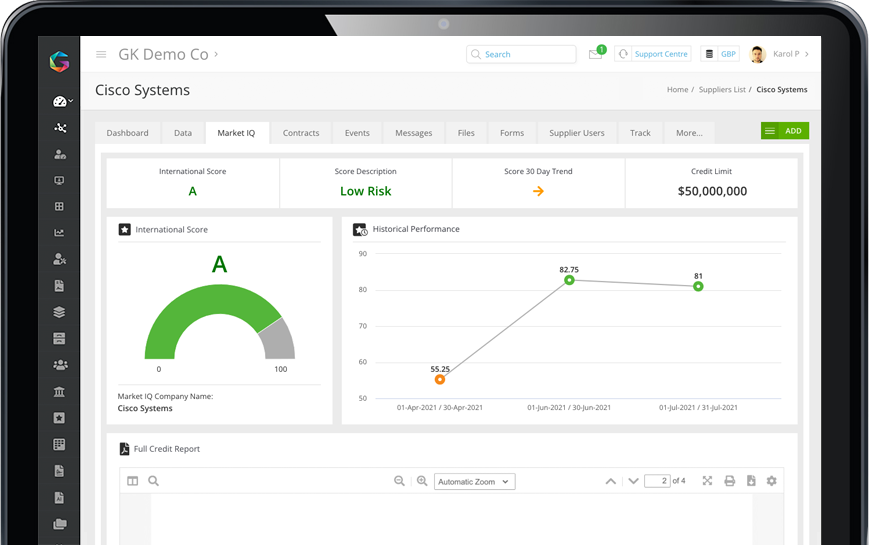This screenshot has width=869, height=545.
Task: Click the 82.75 data point on chart
Action: [569, 280]
